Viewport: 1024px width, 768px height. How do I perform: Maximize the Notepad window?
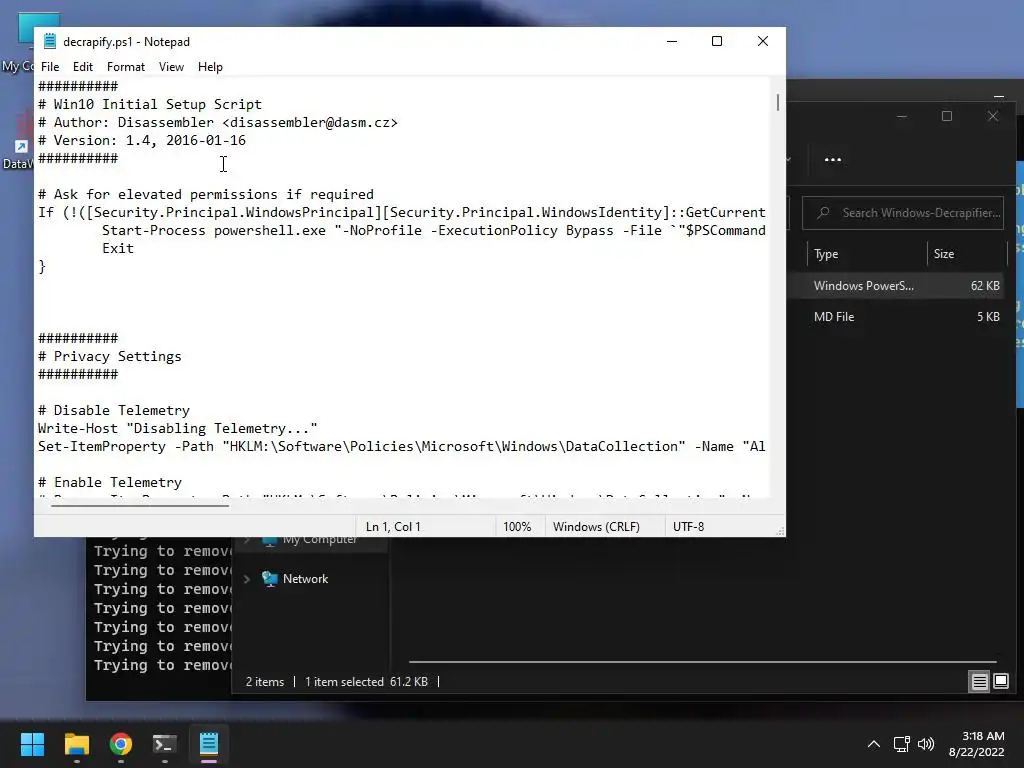click(716, 41)
